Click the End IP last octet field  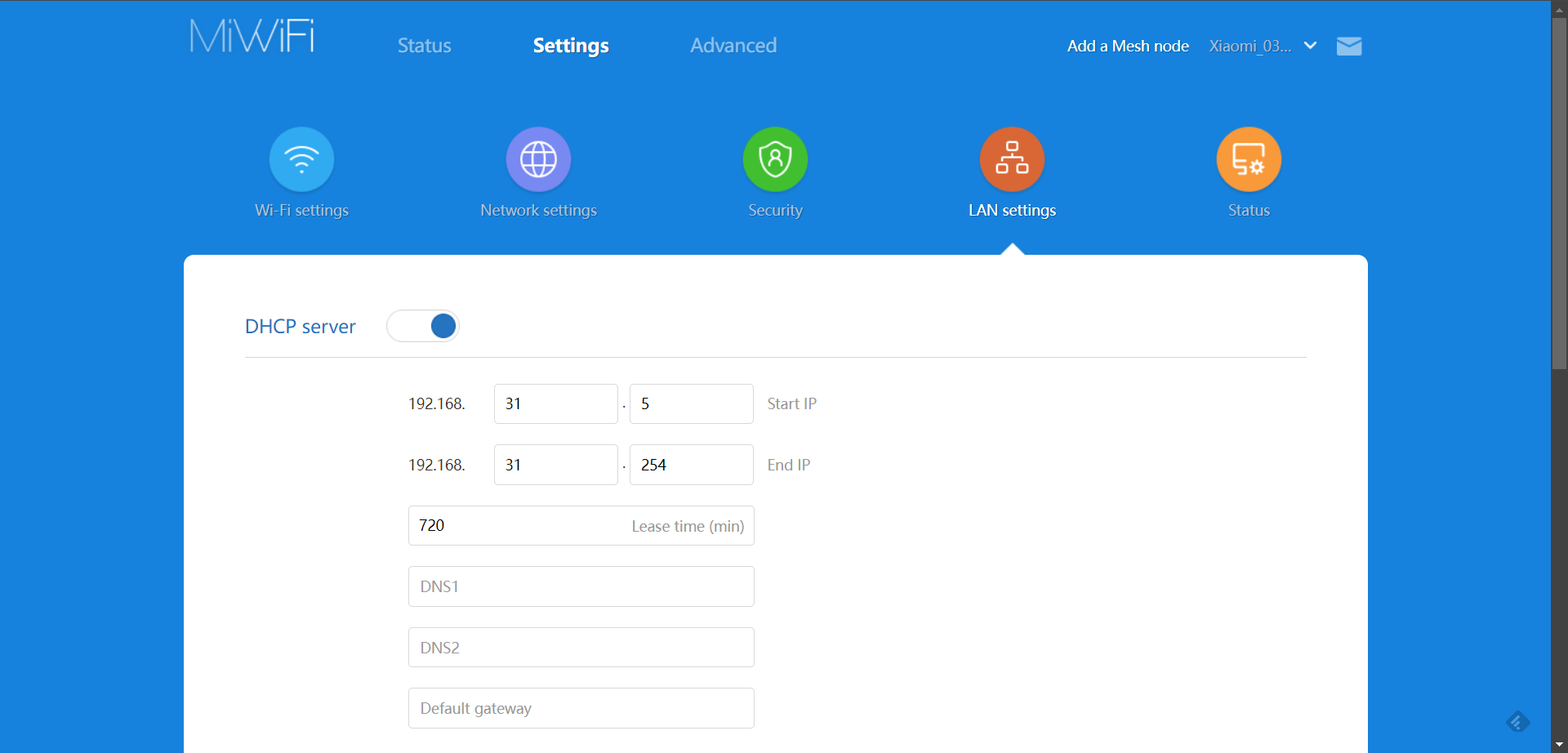[691, 465]
